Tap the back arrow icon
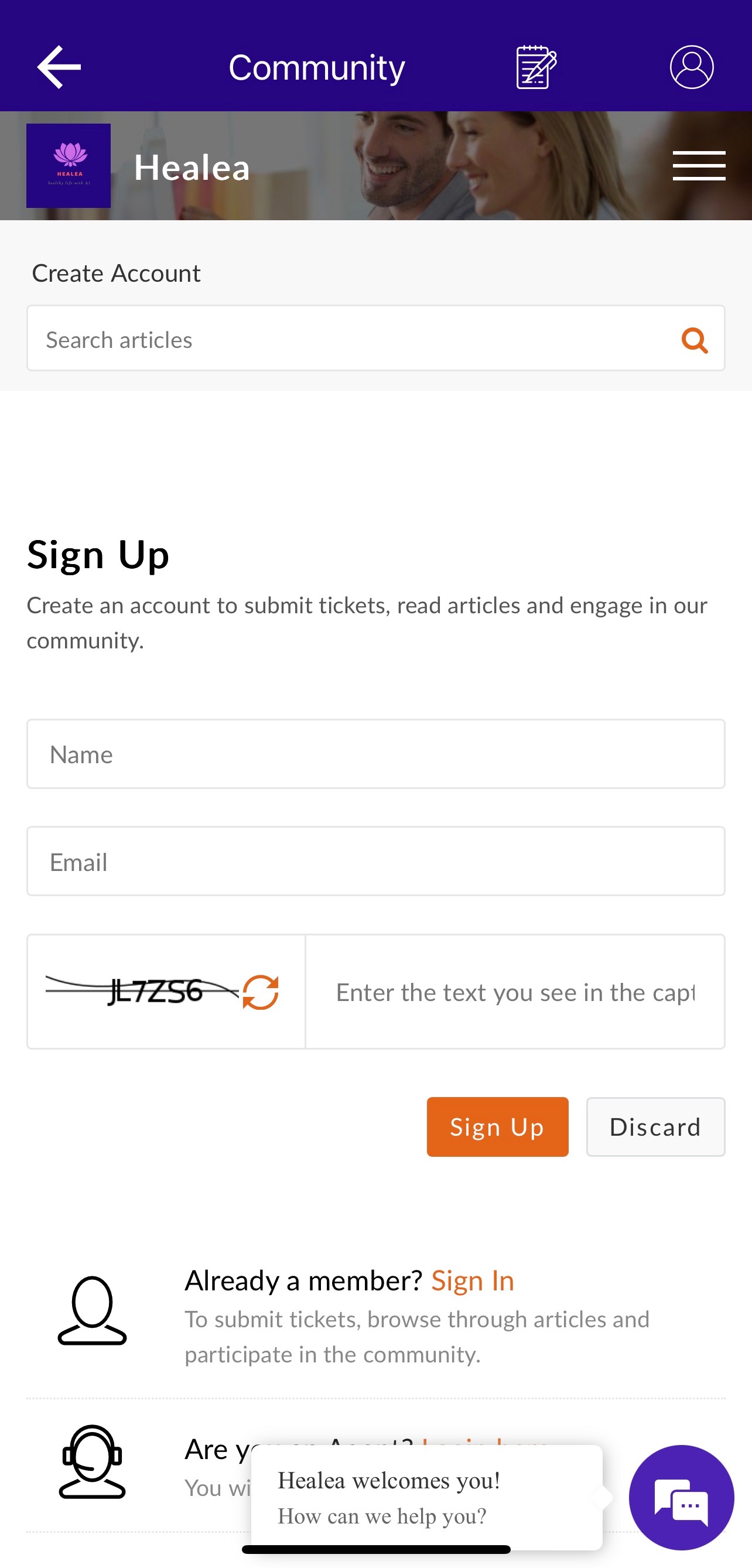 [59, 67]
